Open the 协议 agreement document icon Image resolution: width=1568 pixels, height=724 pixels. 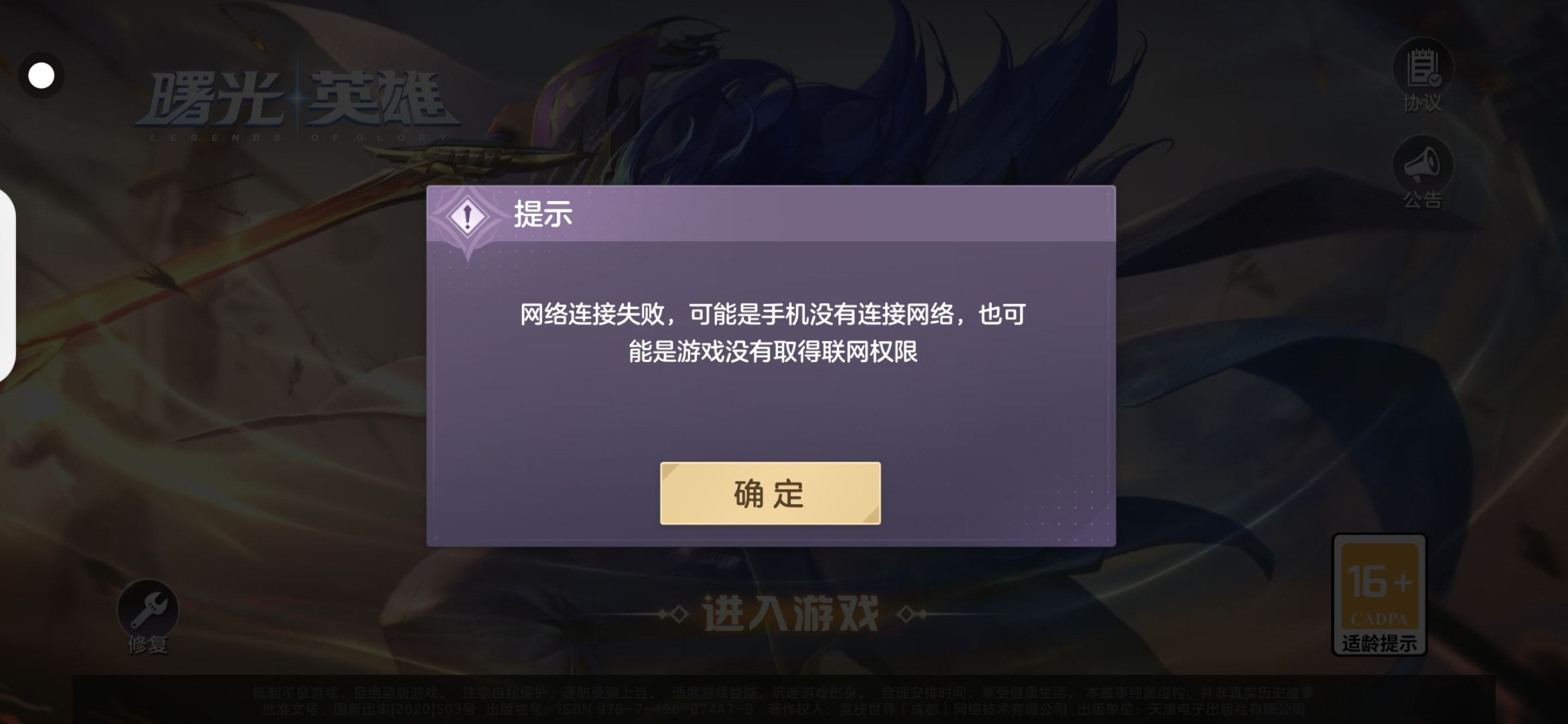coord(1423,68)
